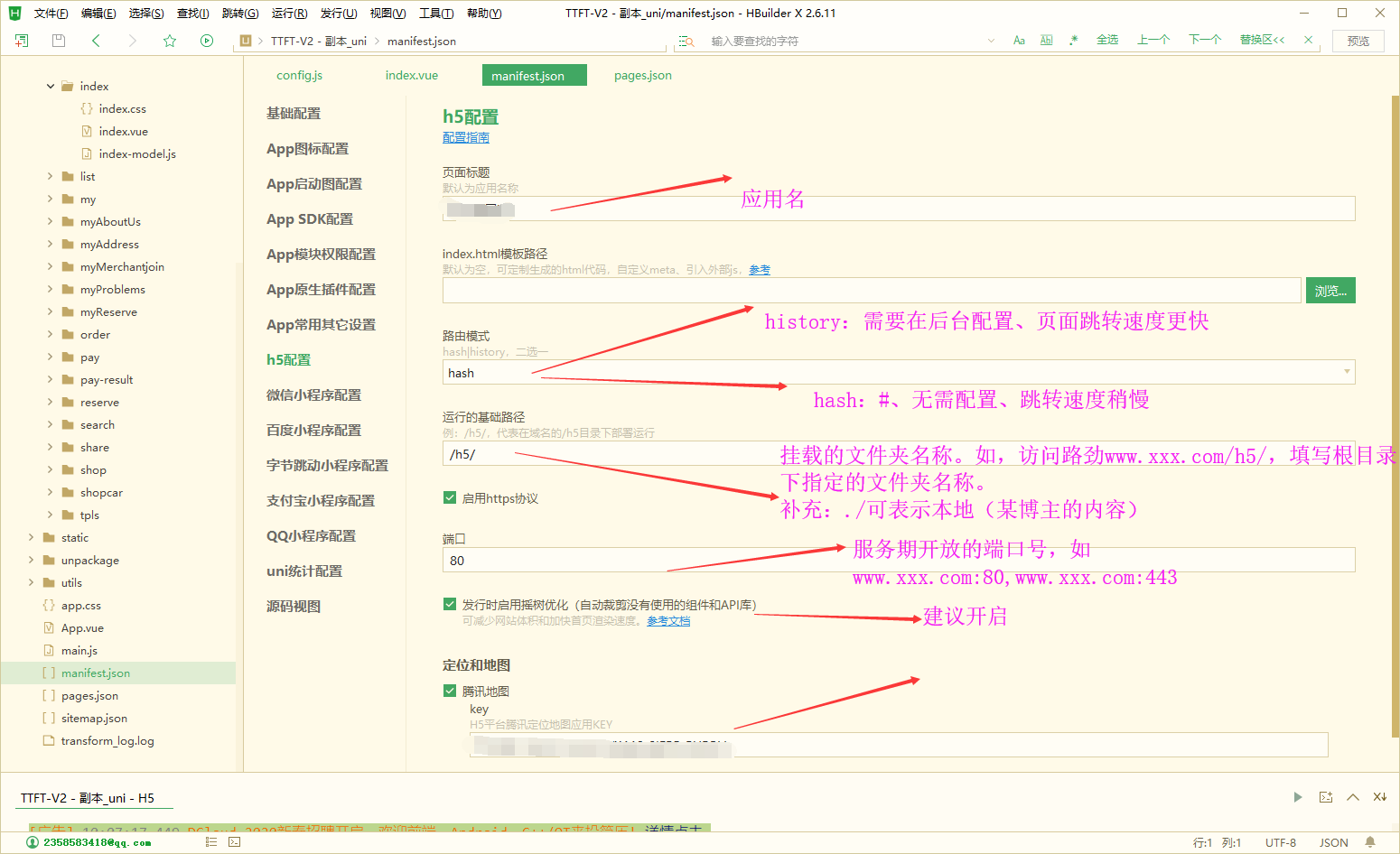Image resolution: width=1400 pixels, height=854 pixels.
Task: Click the 预览 preview button
Action: (1358, 41)
